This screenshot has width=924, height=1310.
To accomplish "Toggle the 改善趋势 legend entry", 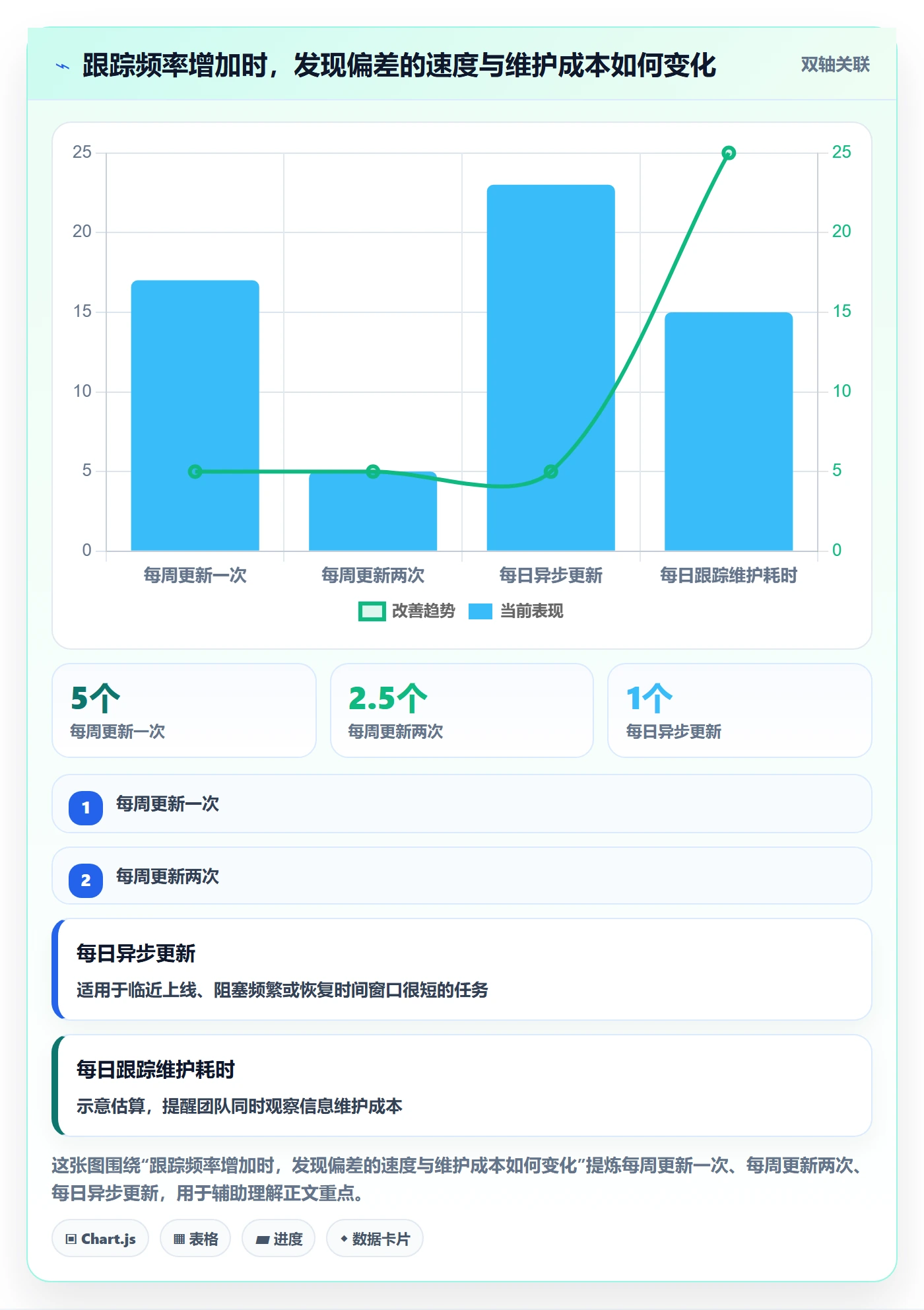I will coord(407,611).
